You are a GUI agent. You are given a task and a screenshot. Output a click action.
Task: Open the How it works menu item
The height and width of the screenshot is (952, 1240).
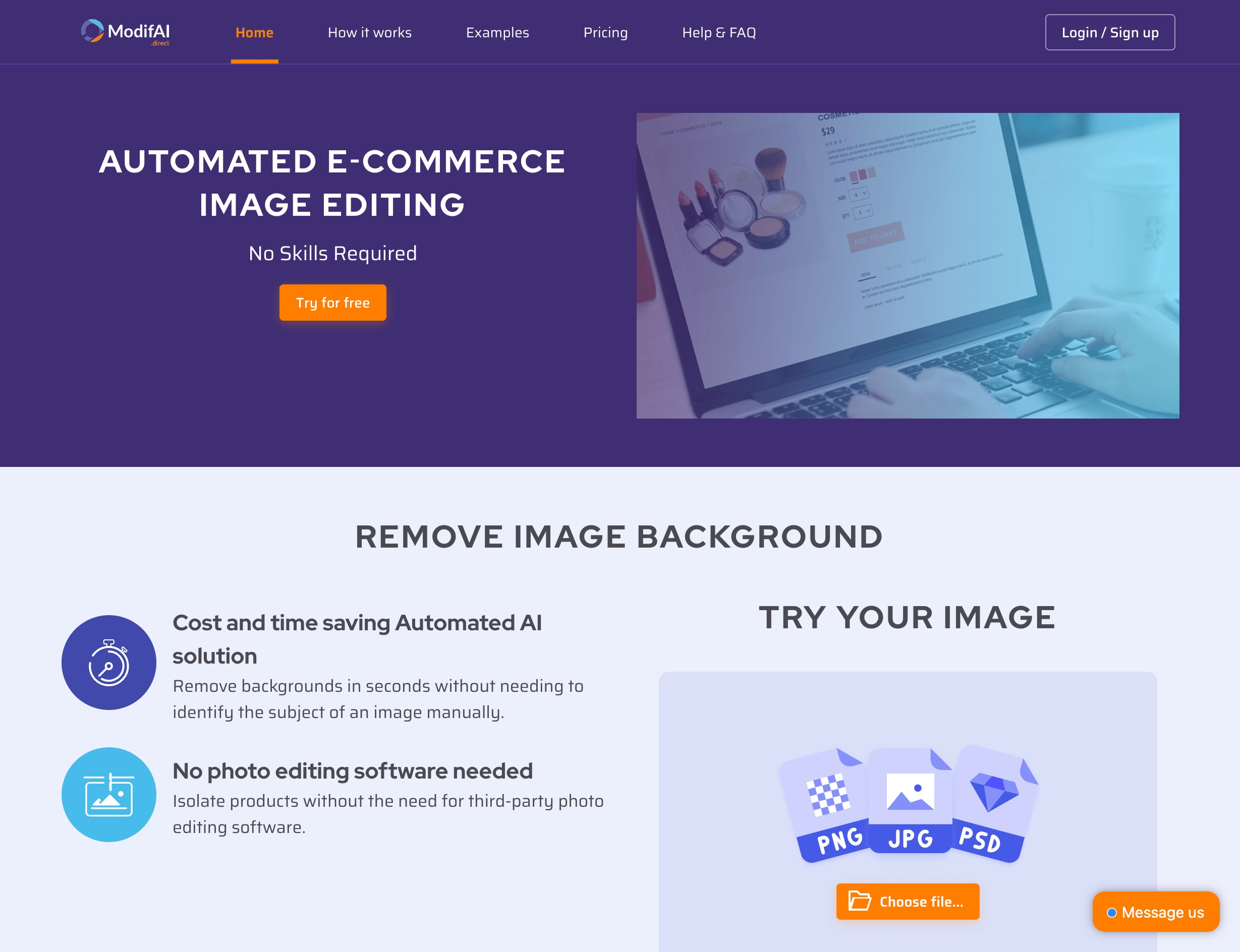pos(369,32)
